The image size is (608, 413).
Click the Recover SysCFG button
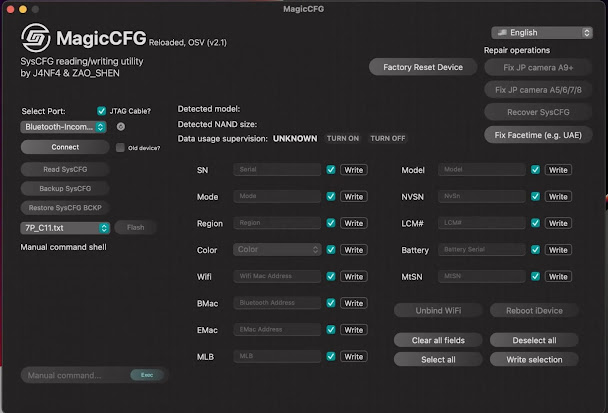click(x=538, y=112)
